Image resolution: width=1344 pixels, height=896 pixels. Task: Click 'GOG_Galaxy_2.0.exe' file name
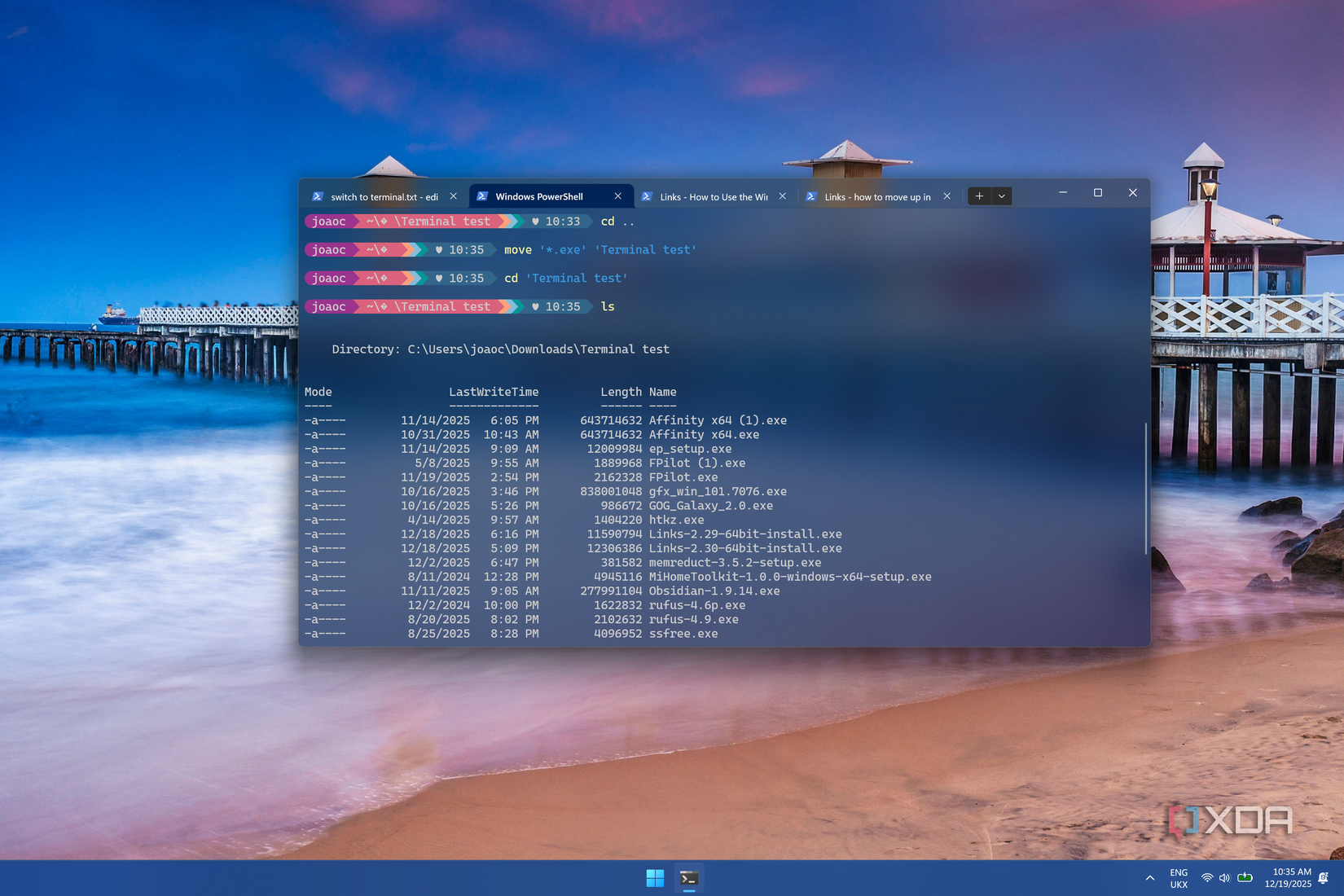[x=711, y=506]
